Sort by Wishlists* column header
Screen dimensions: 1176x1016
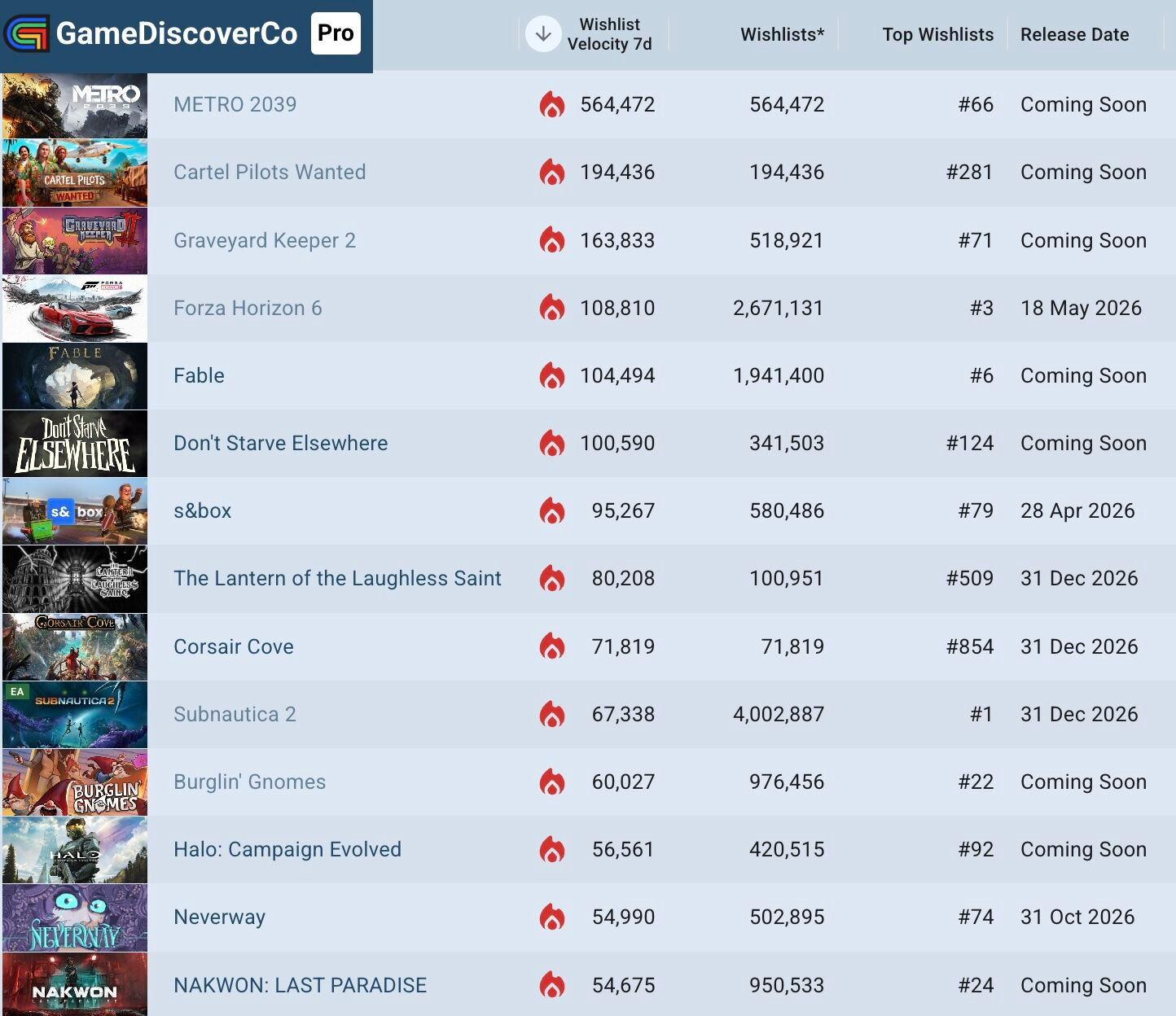point(782,34)
